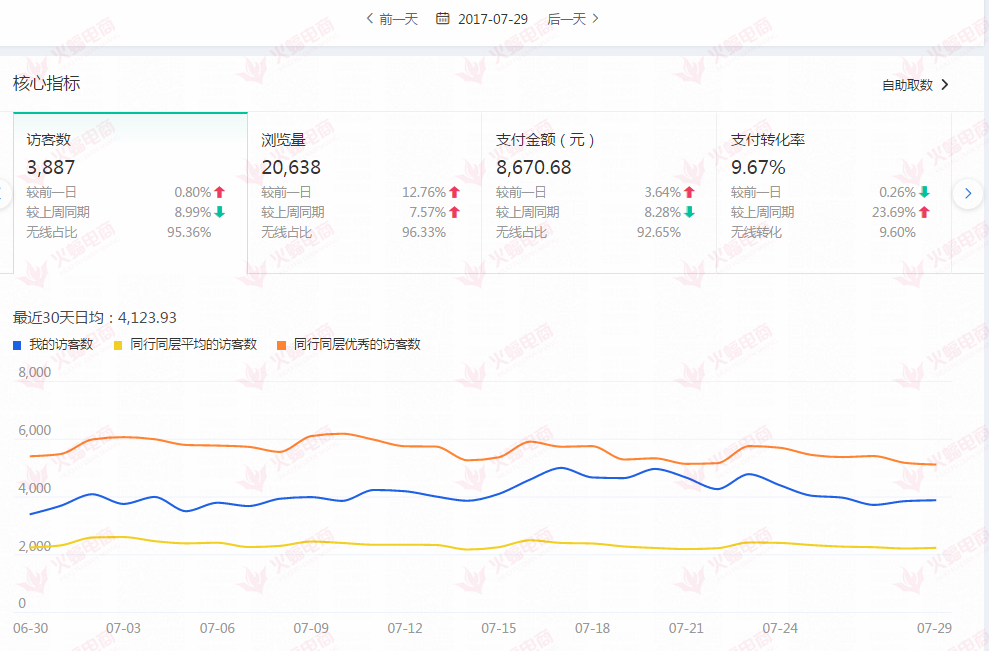Click the date field 2017-07-29

[489, 19]
